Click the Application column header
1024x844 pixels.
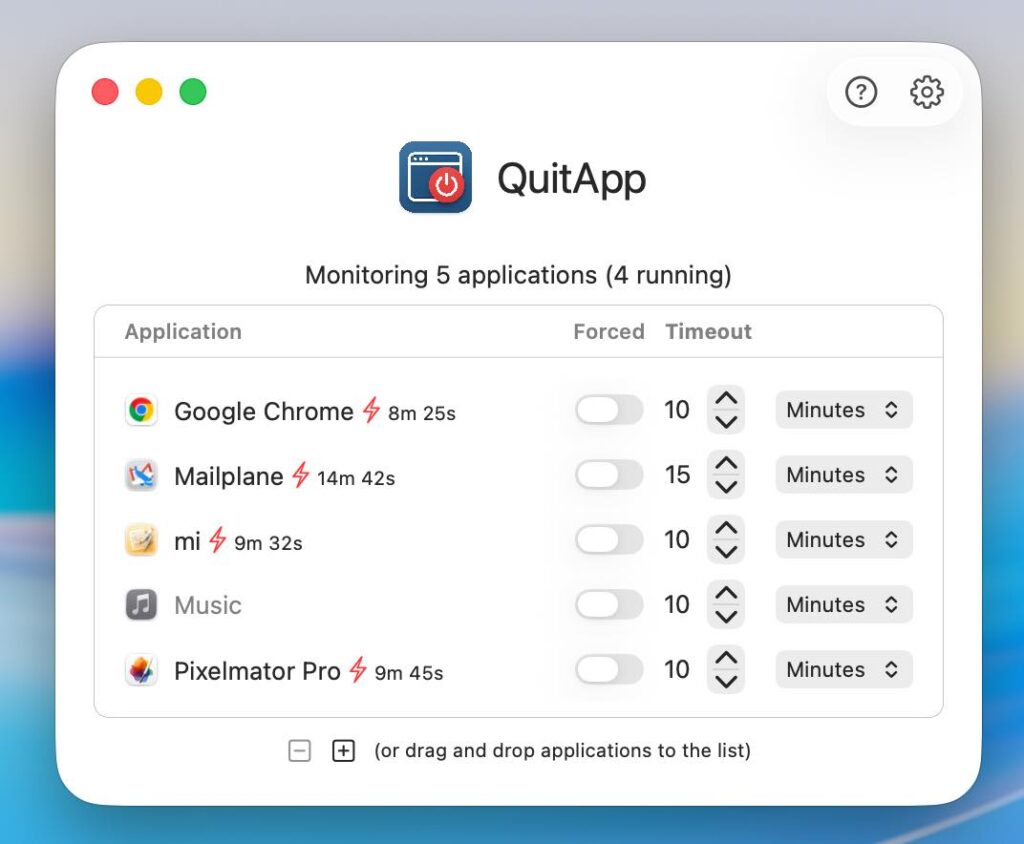[x=183, y=332]
